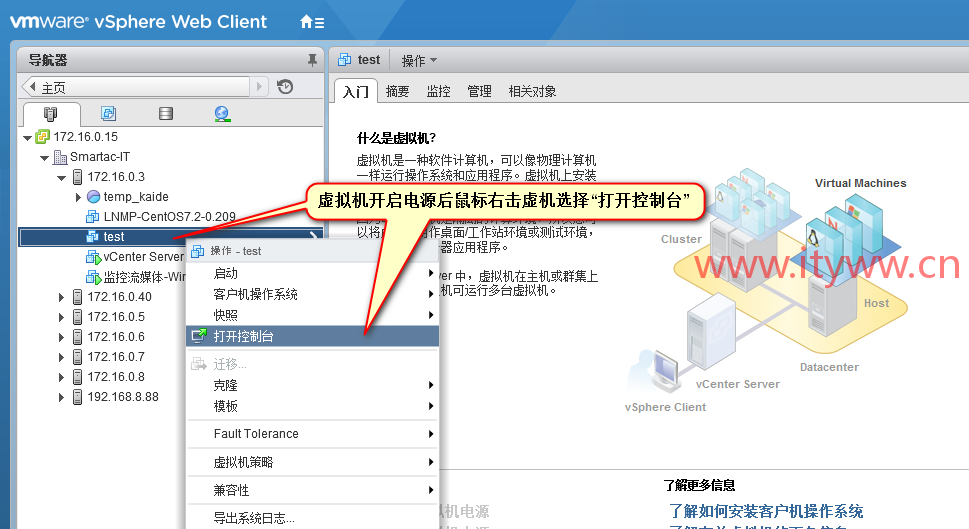
Task: Open the 虚拟机策略 submenu
Action: [x=313, y=462]
